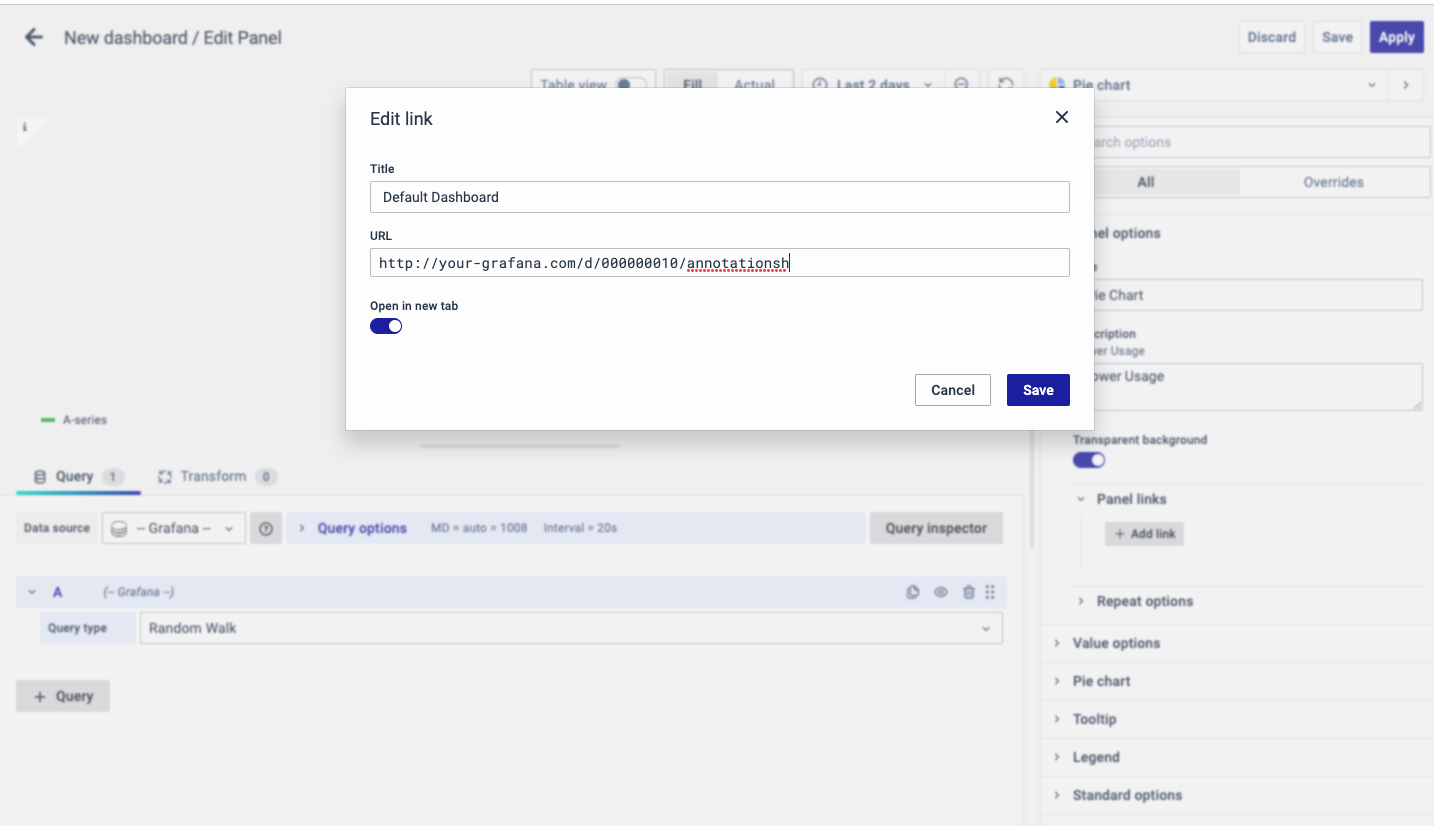This screenshot has height=826, width=1434.
Task: Hide query A with the eye icon
Action: tap(940, 592)
